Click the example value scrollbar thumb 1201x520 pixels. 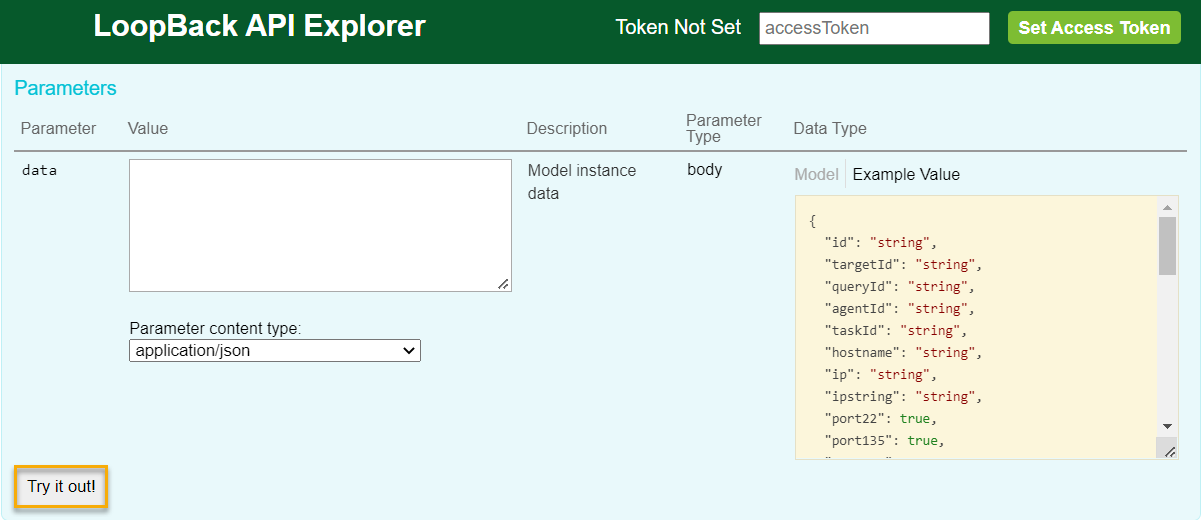coord(1167,245)
